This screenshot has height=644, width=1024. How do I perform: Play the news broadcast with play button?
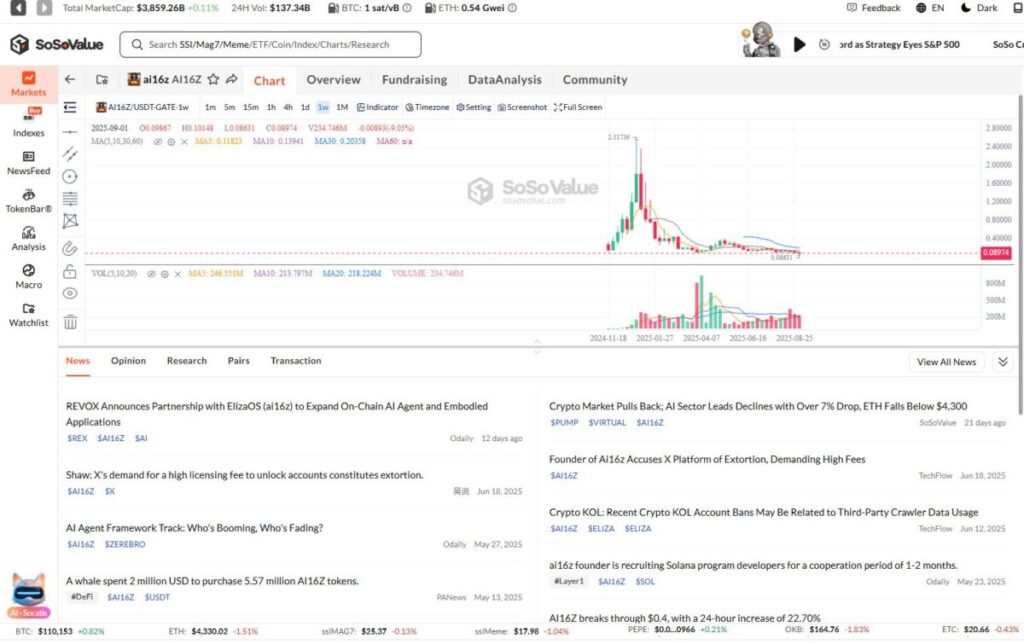[x=799, y=44]
